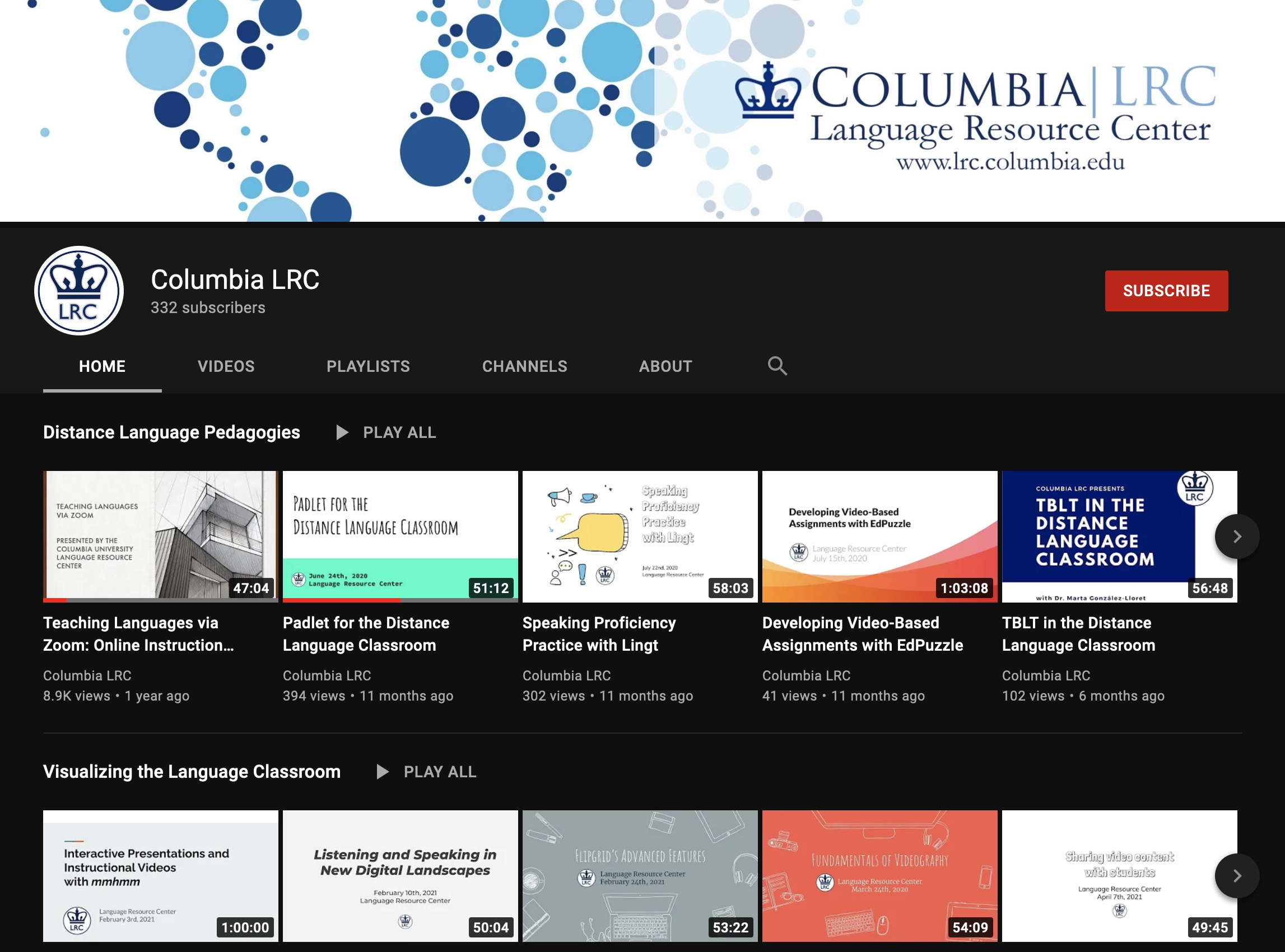The image size is (1285, 952).
Task: Click the 302 views 11 months ago text
Action: pos(608,696)
